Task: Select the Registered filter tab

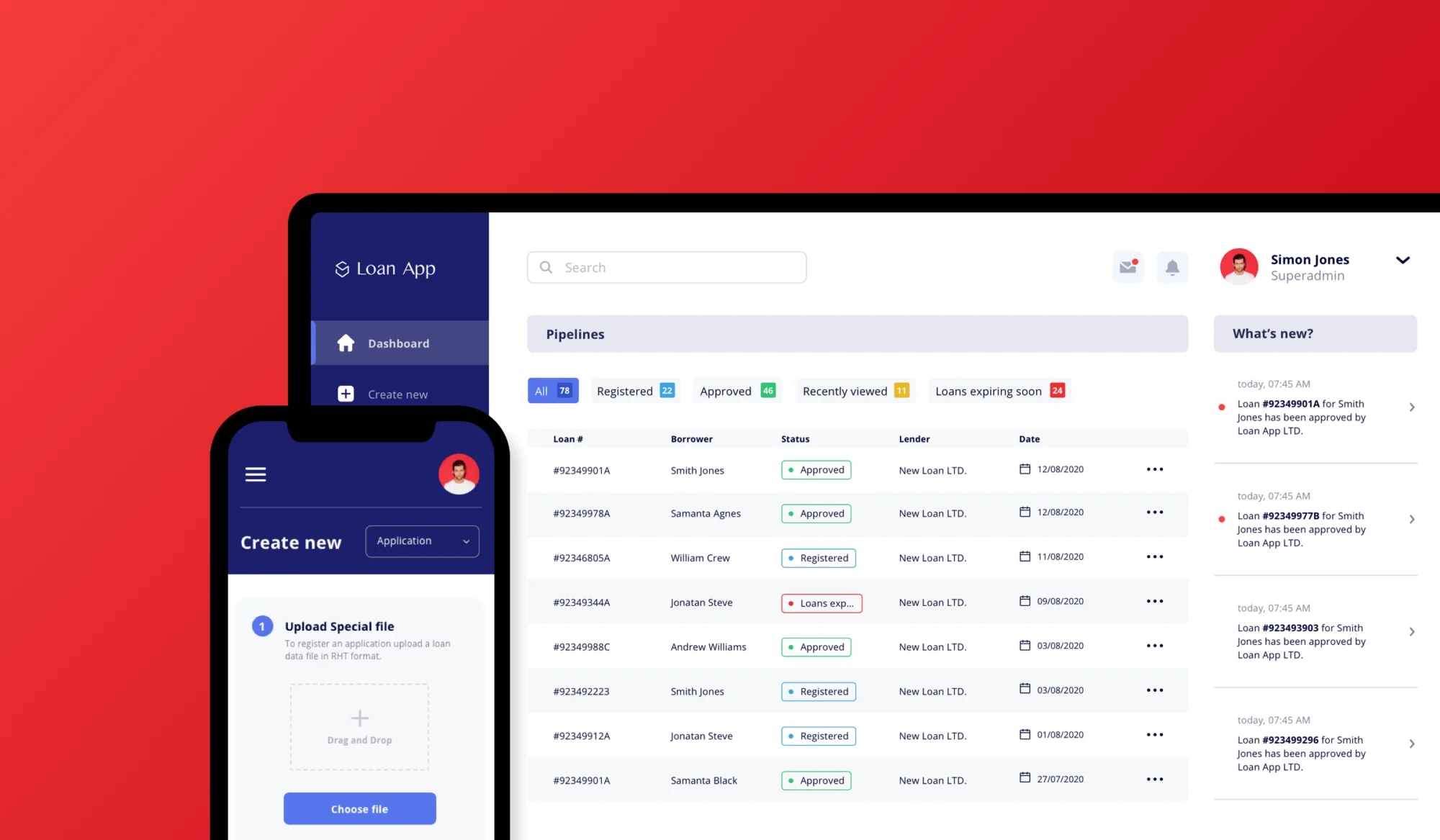Action: [x=635, y=391]
